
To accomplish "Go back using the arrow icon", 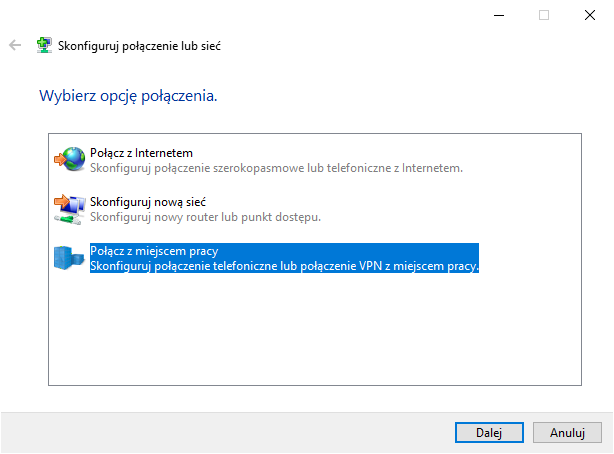I will 15,45.
